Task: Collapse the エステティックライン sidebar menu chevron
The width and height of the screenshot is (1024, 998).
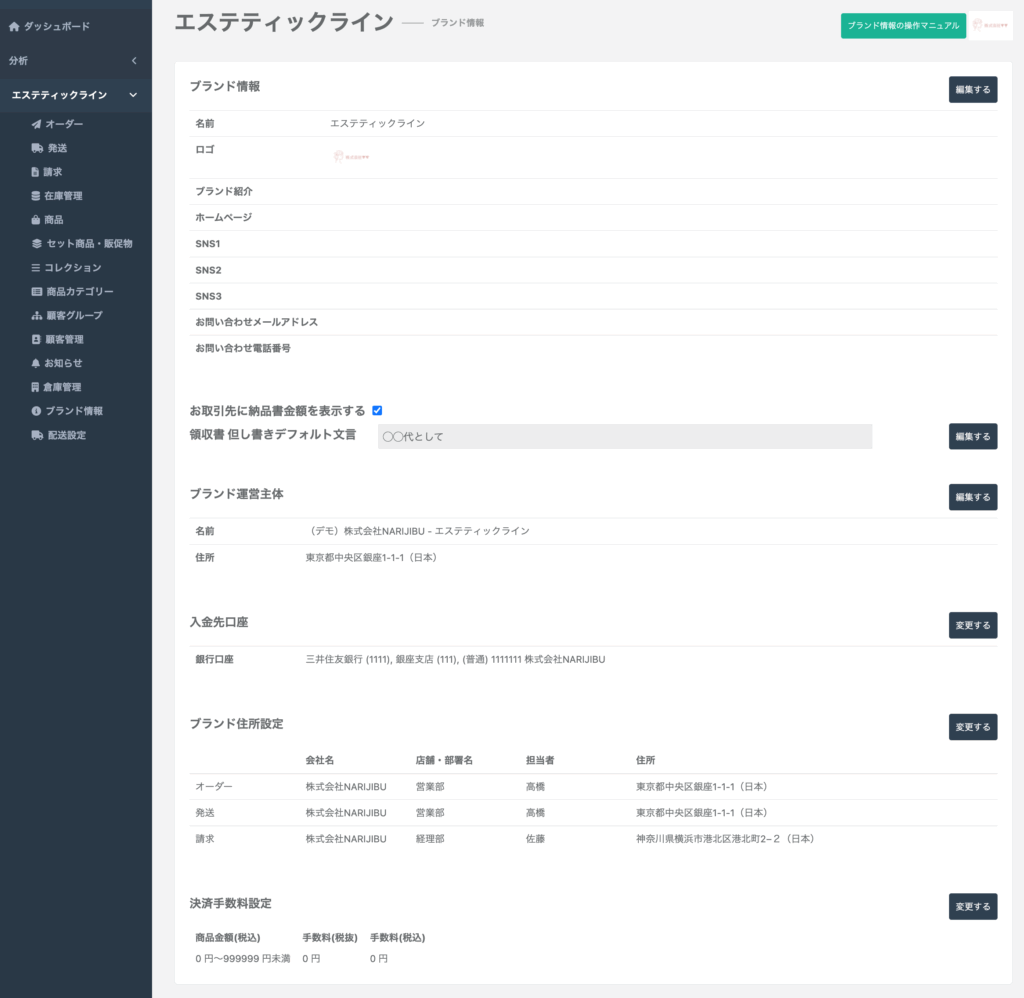Action: [133, 95]
